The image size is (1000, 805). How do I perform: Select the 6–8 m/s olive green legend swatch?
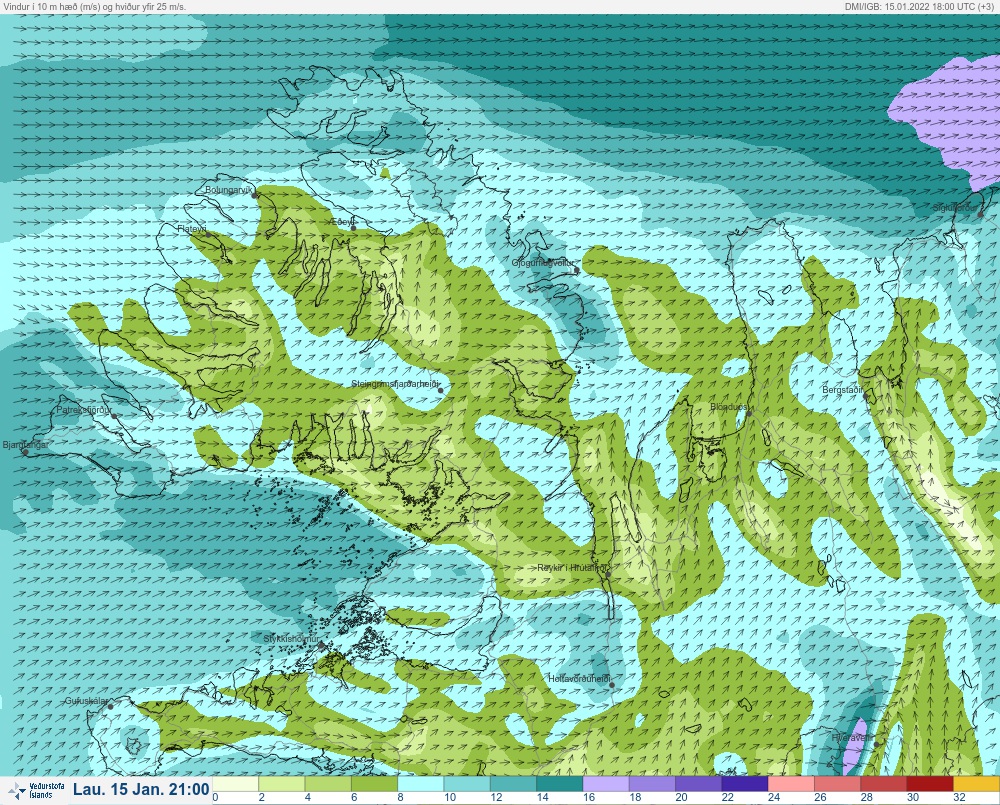tap(374, 783)
